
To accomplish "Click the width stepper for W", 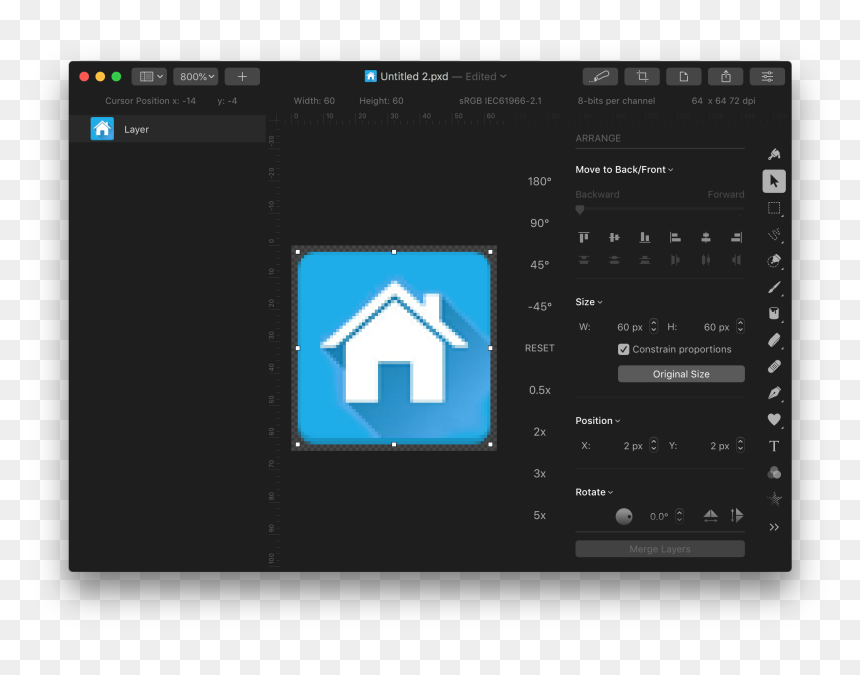I will (653, 326).
